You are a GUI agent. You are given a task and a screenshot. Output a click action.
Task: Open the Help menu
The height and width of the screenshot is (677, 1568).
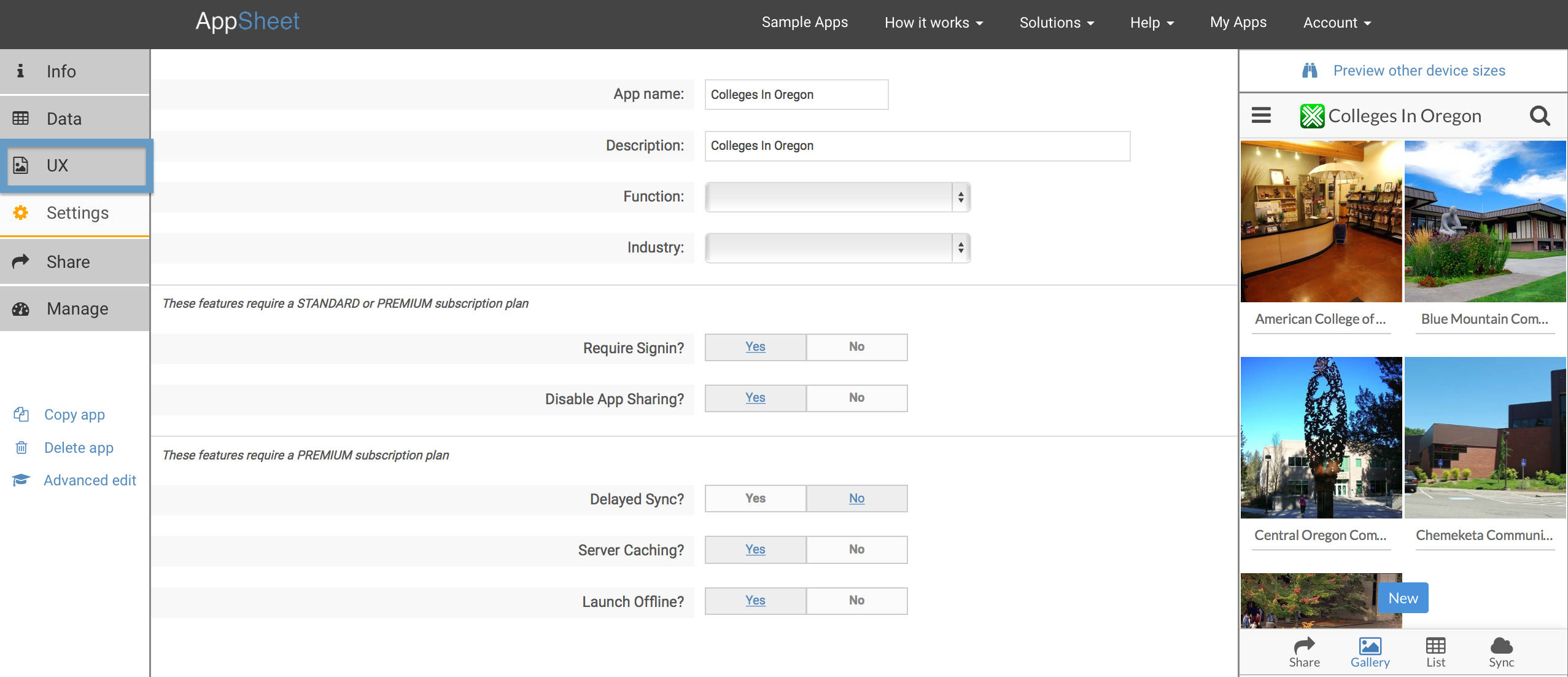1151,22
